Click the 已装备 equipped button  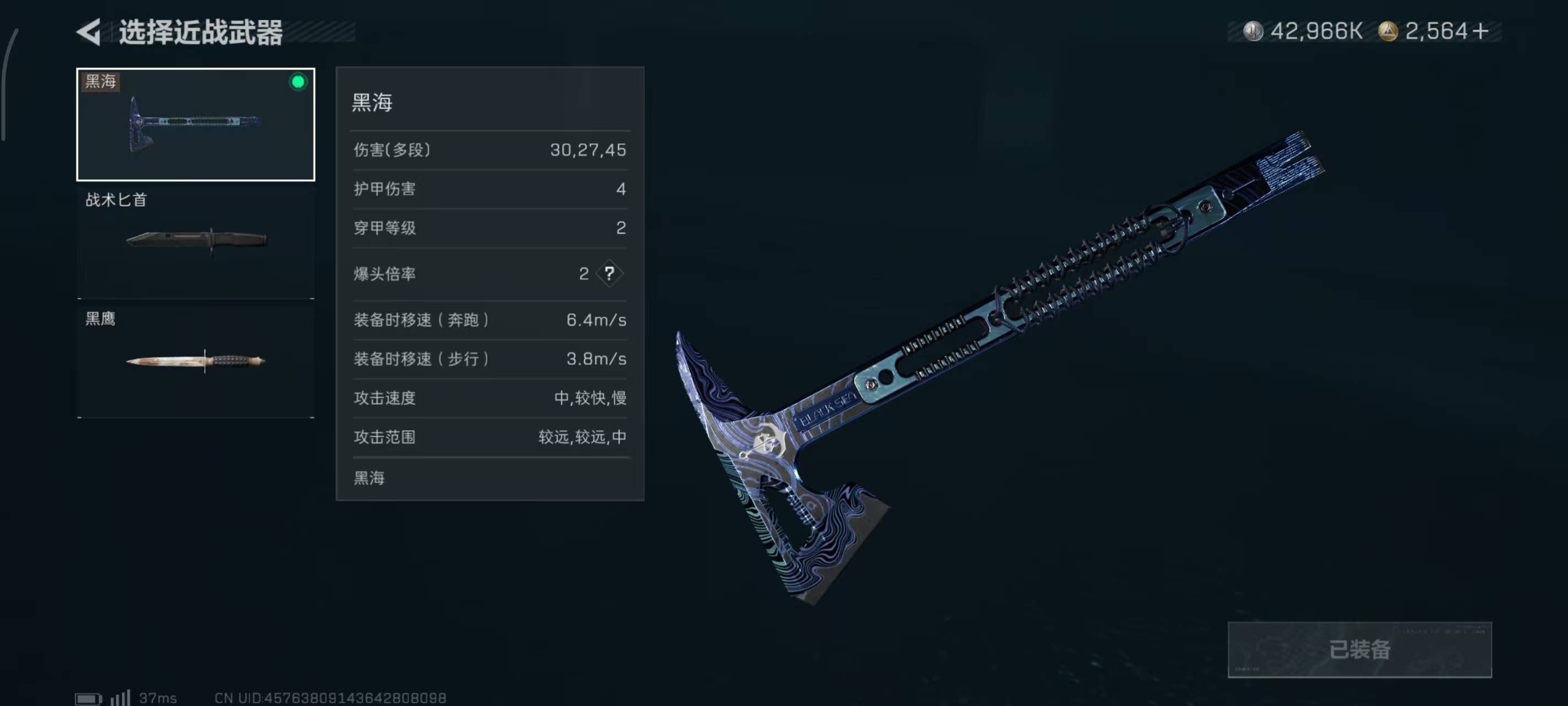point(1359,649)
